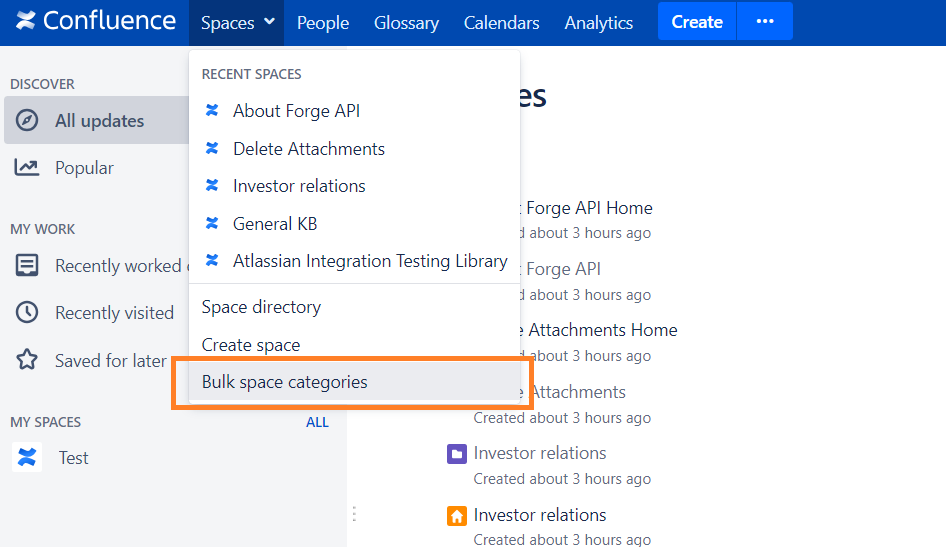Open the Attachments Home update entry

point(603,330)
